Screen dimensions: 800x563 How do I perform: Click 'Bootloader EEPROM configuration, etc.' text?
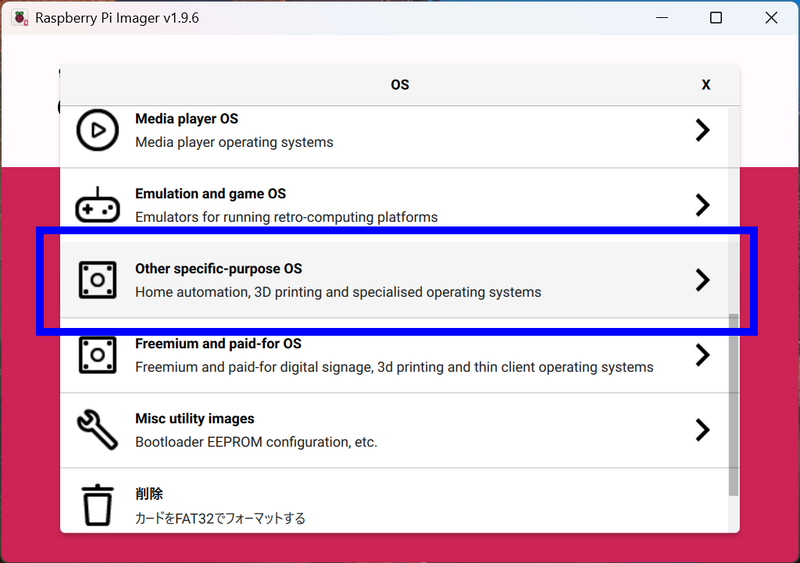256,443
